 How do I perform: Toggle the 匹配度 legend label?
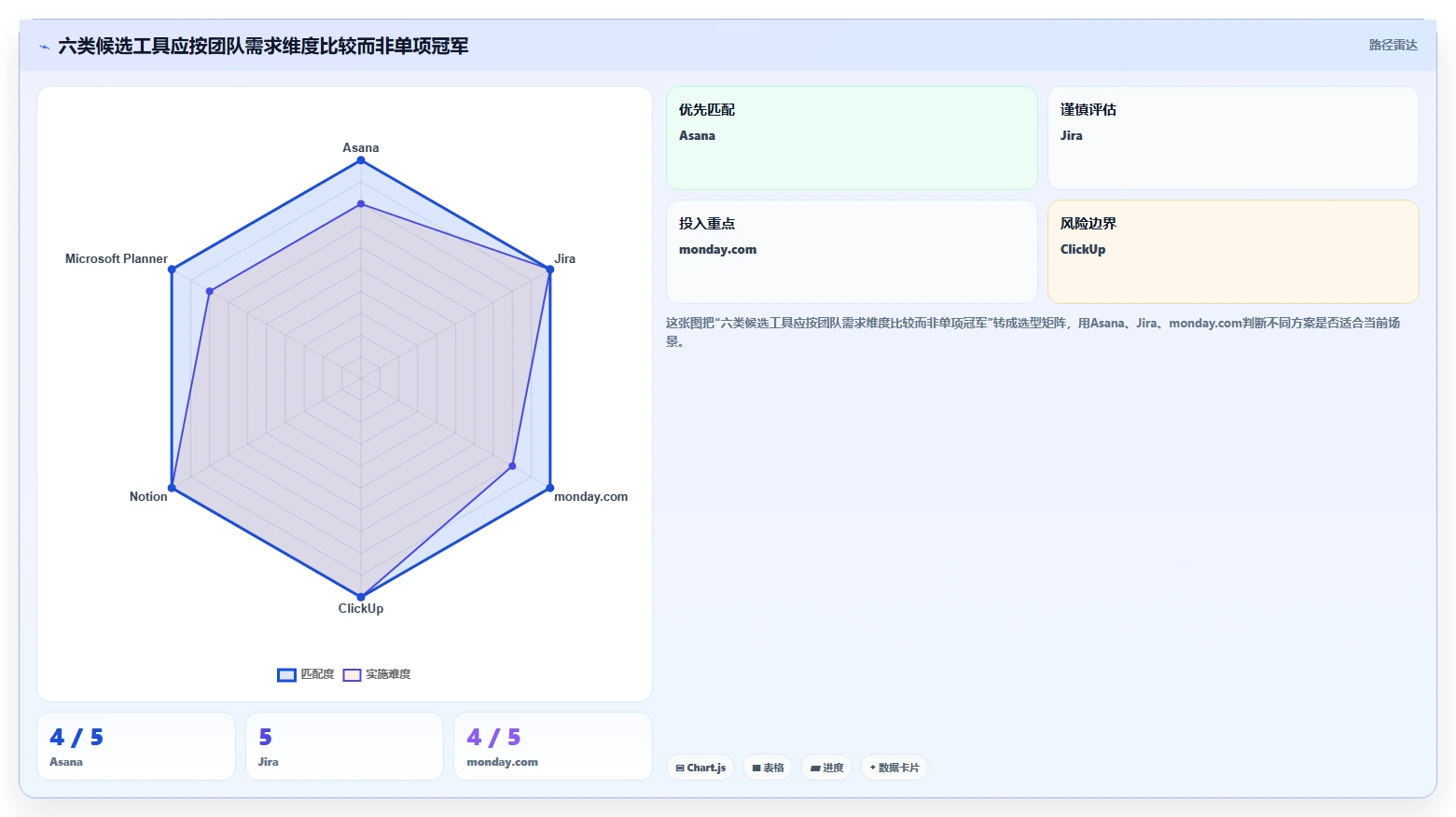tap(317, 674)
